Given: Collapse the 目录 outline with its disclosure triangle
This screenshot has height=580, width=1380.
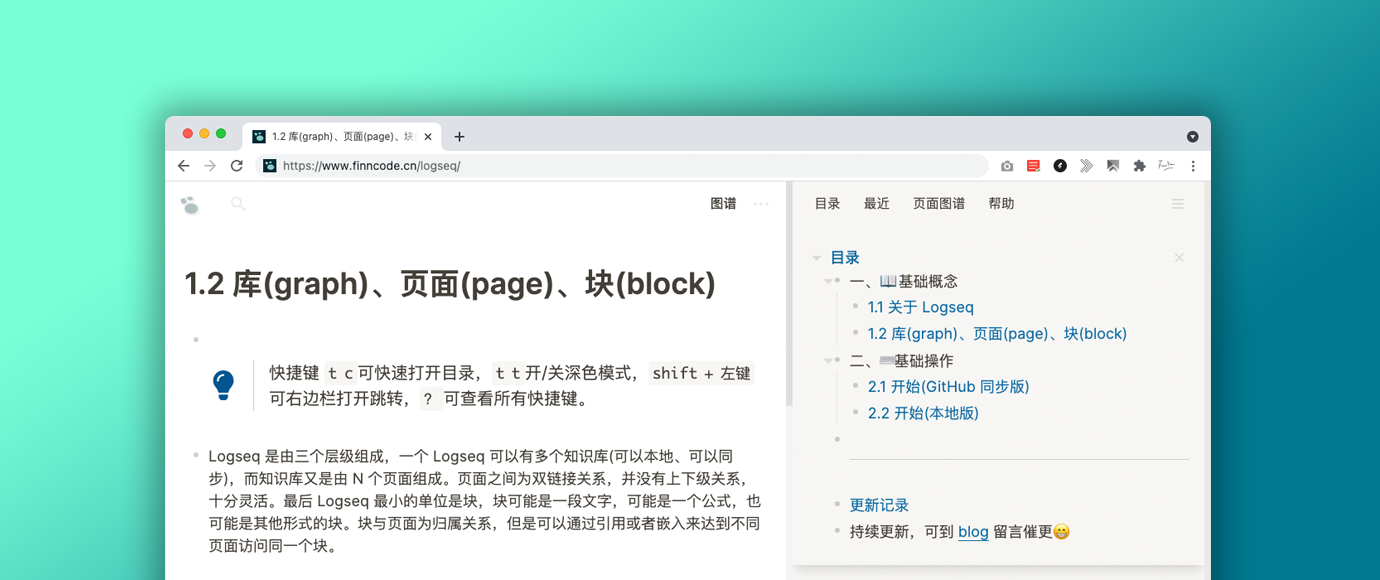Looking at the screenshot, I should (816, 257).
